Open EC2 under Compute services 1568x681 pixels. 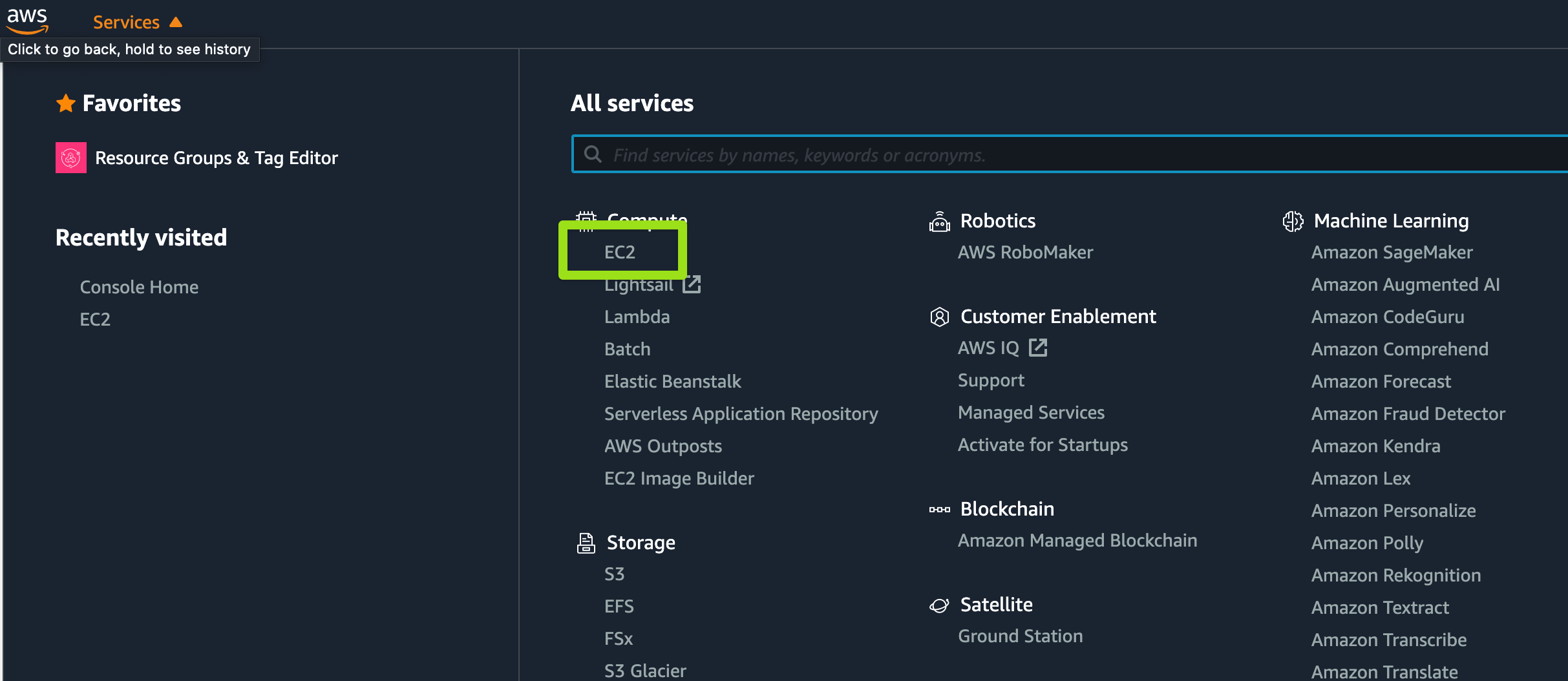coord(619,252)
